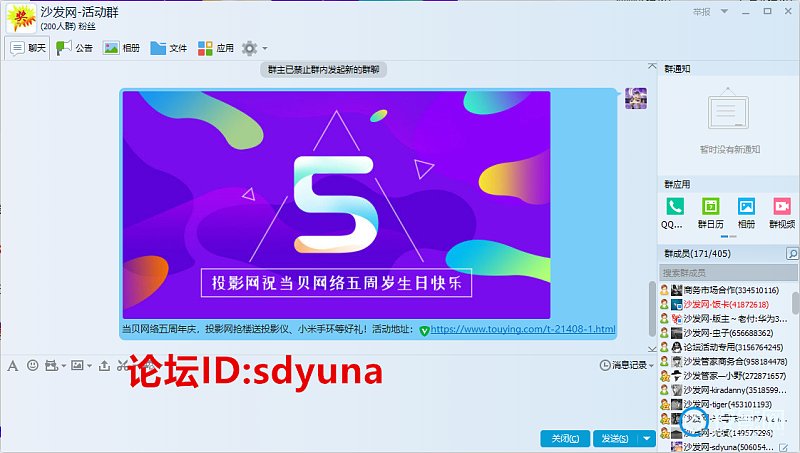Click the 群应用 section header
The image size is (800, 453).
click(x=677, y=184)
